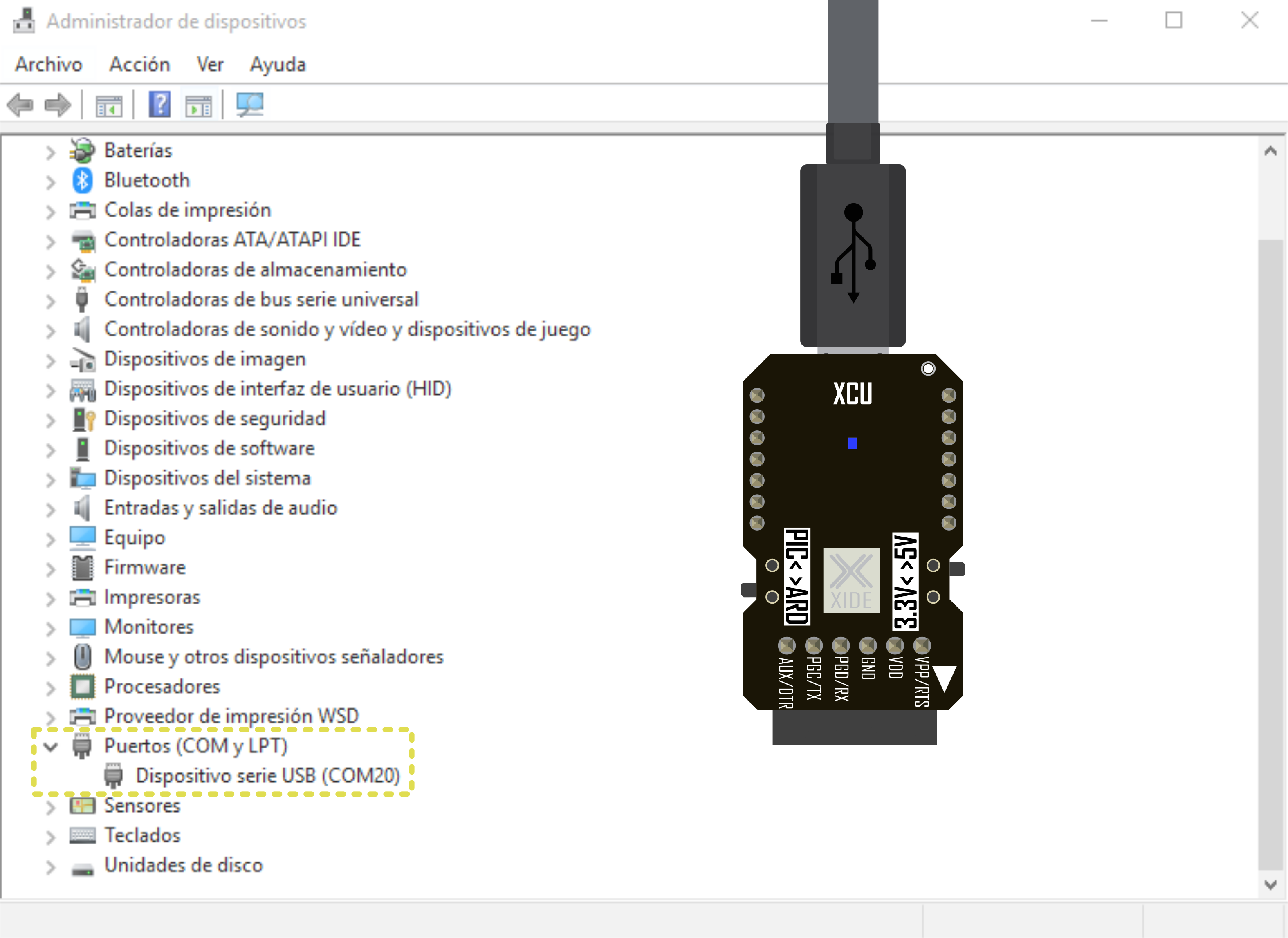This screenshot has height=938, width=1288.
Task: Select the Dispositivos de seguridad label
Action: click(x=215, y=419)
